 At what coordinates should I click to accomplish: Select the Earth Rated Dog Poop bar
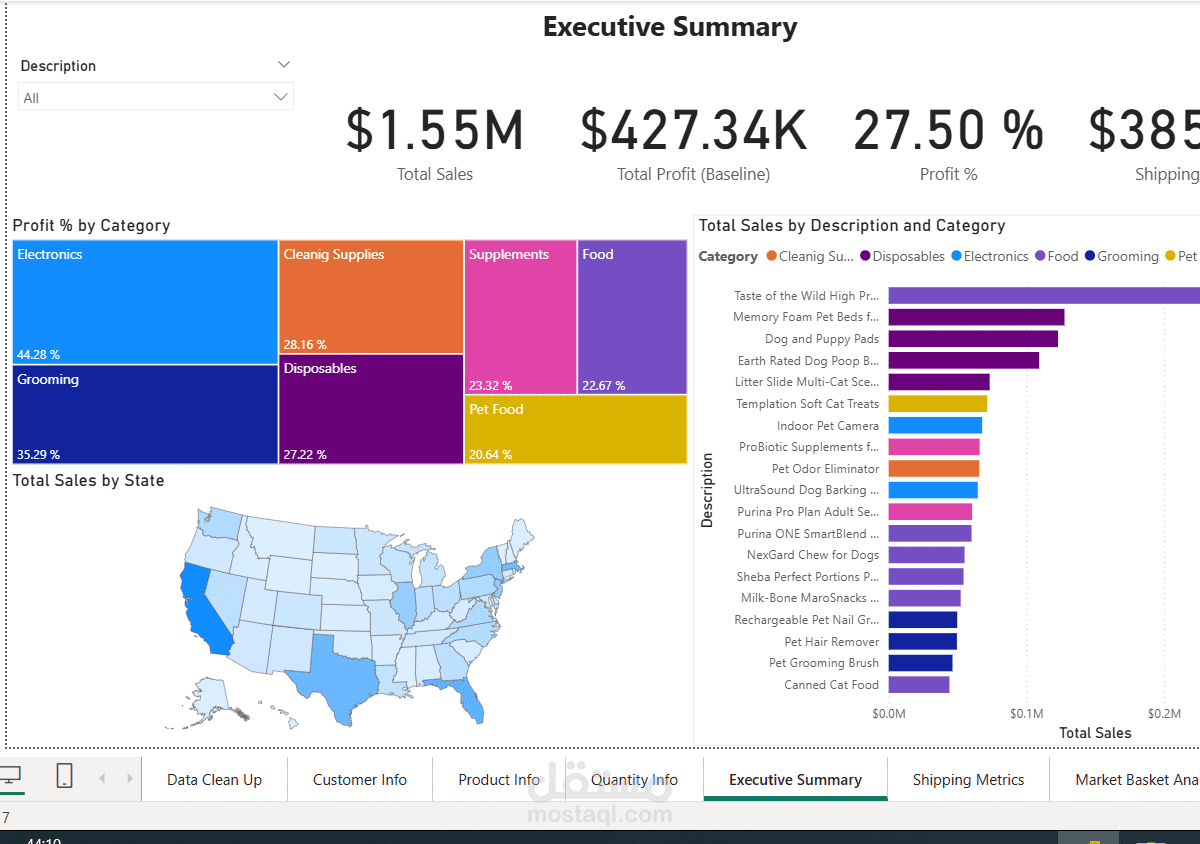[964, 360]
